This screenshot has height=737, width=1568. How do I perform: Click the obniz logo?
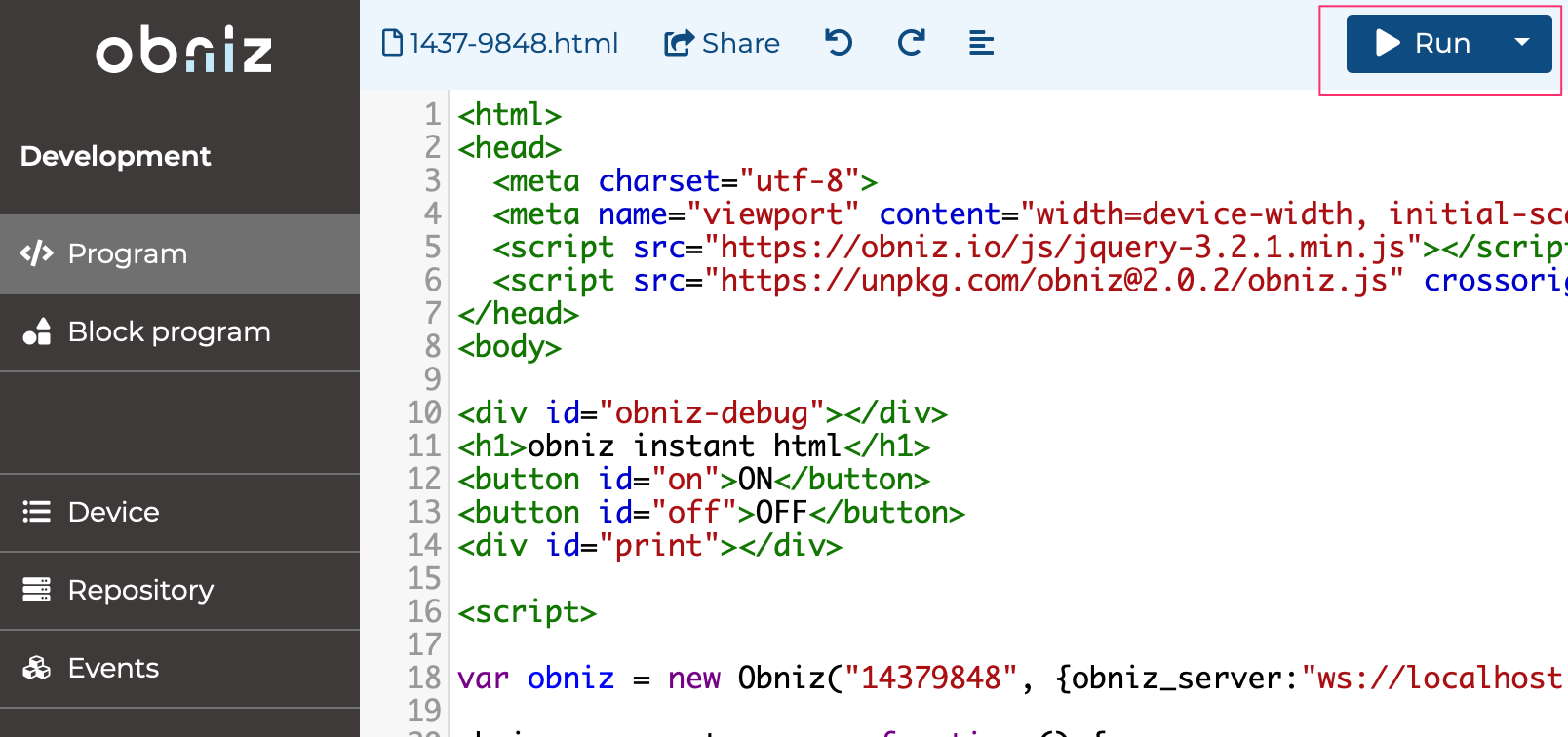[x=183, y=52]
